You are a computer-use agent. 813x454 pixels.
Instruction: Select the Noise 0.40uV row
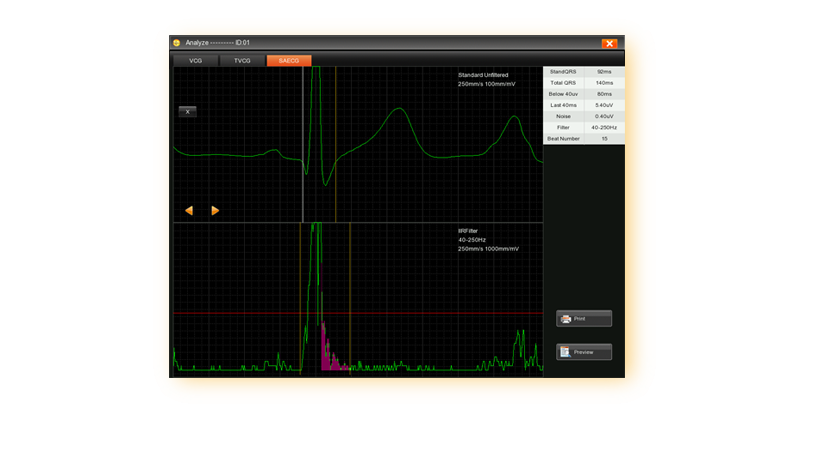tap(583, 116)
